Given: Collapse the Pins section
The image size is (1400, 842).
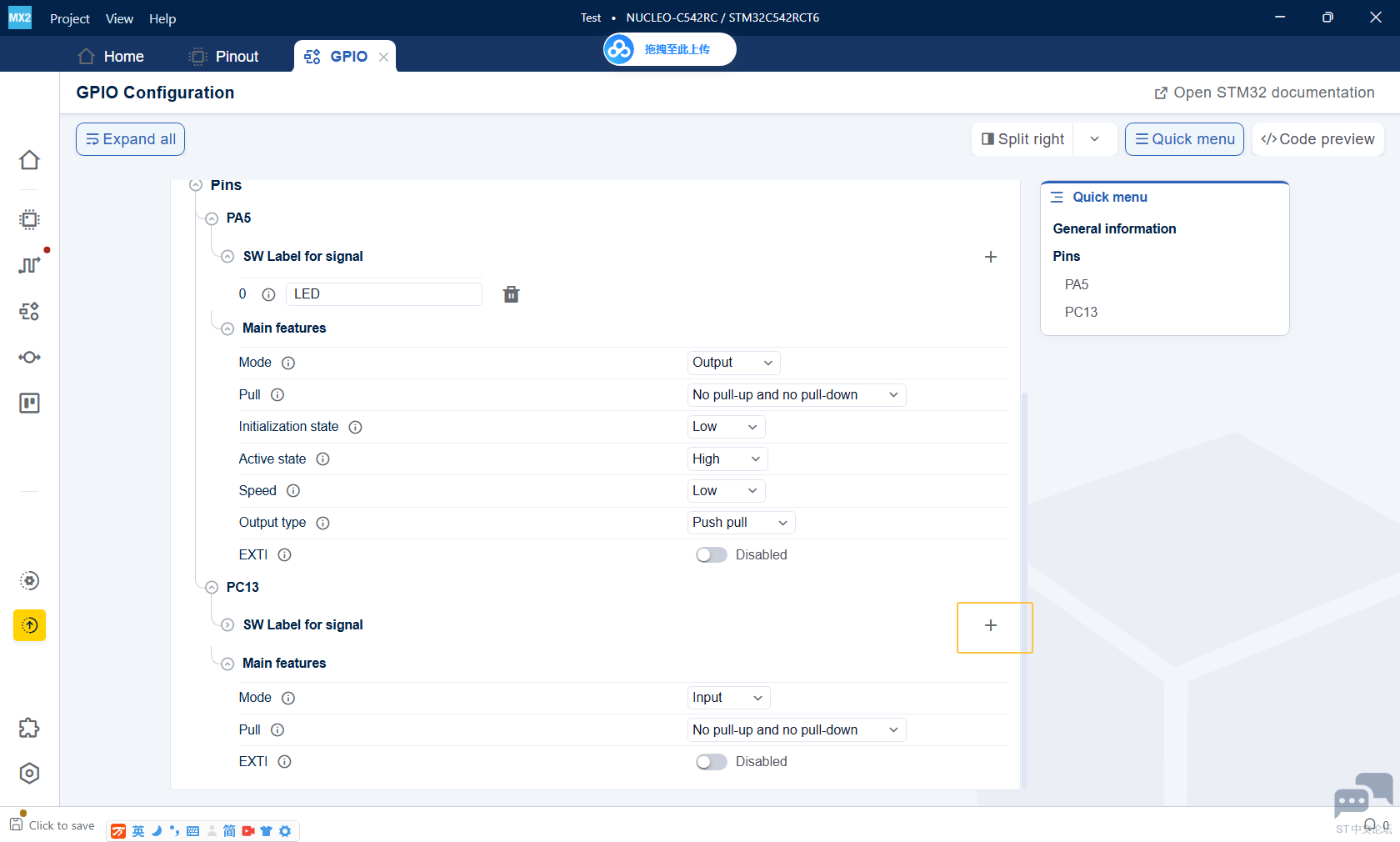Looking at the screenshot, I should tap(196, 185).
